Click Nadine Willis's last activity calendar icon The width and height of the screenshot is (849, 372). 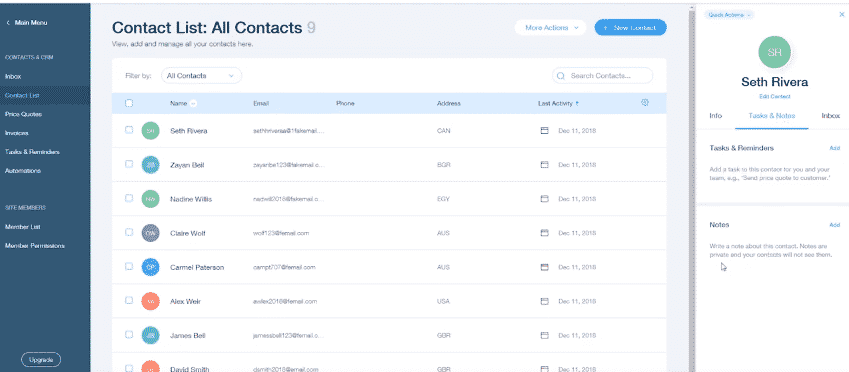[x=545, y=199]
